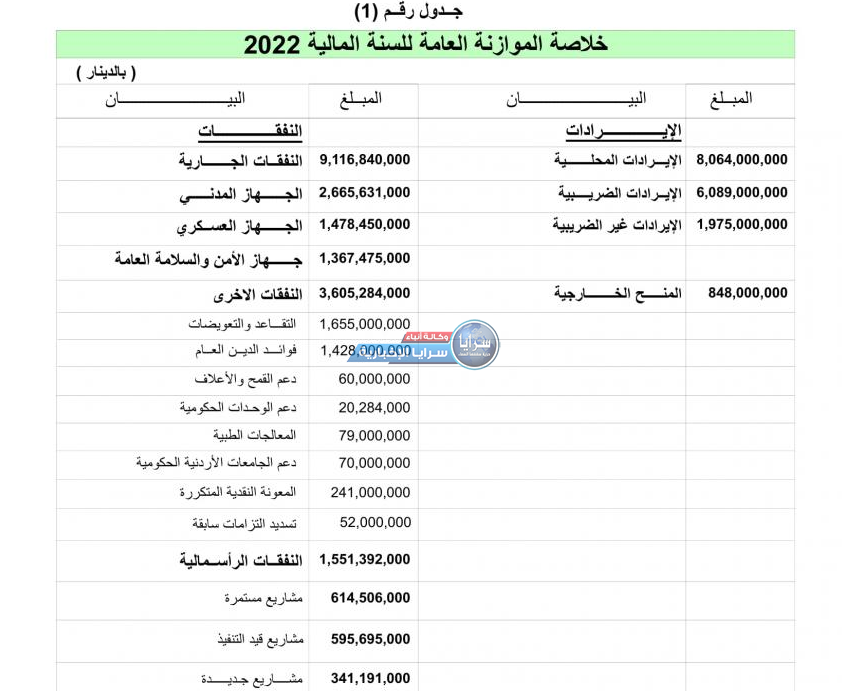The image size is (842, 691).
Task: Select the 1,551,392,000 capital expenditures amount
Action: pyautogui.click(x=365, y=560)
